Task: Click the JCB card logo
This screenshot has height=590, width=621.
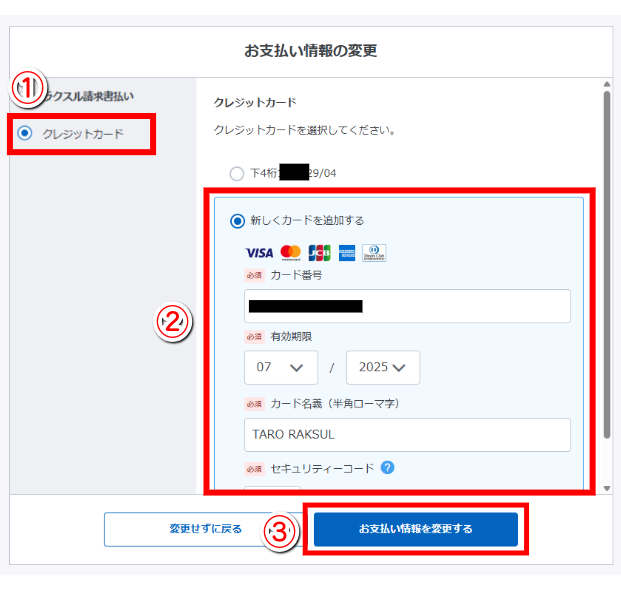Action: [x=319, y=252]
